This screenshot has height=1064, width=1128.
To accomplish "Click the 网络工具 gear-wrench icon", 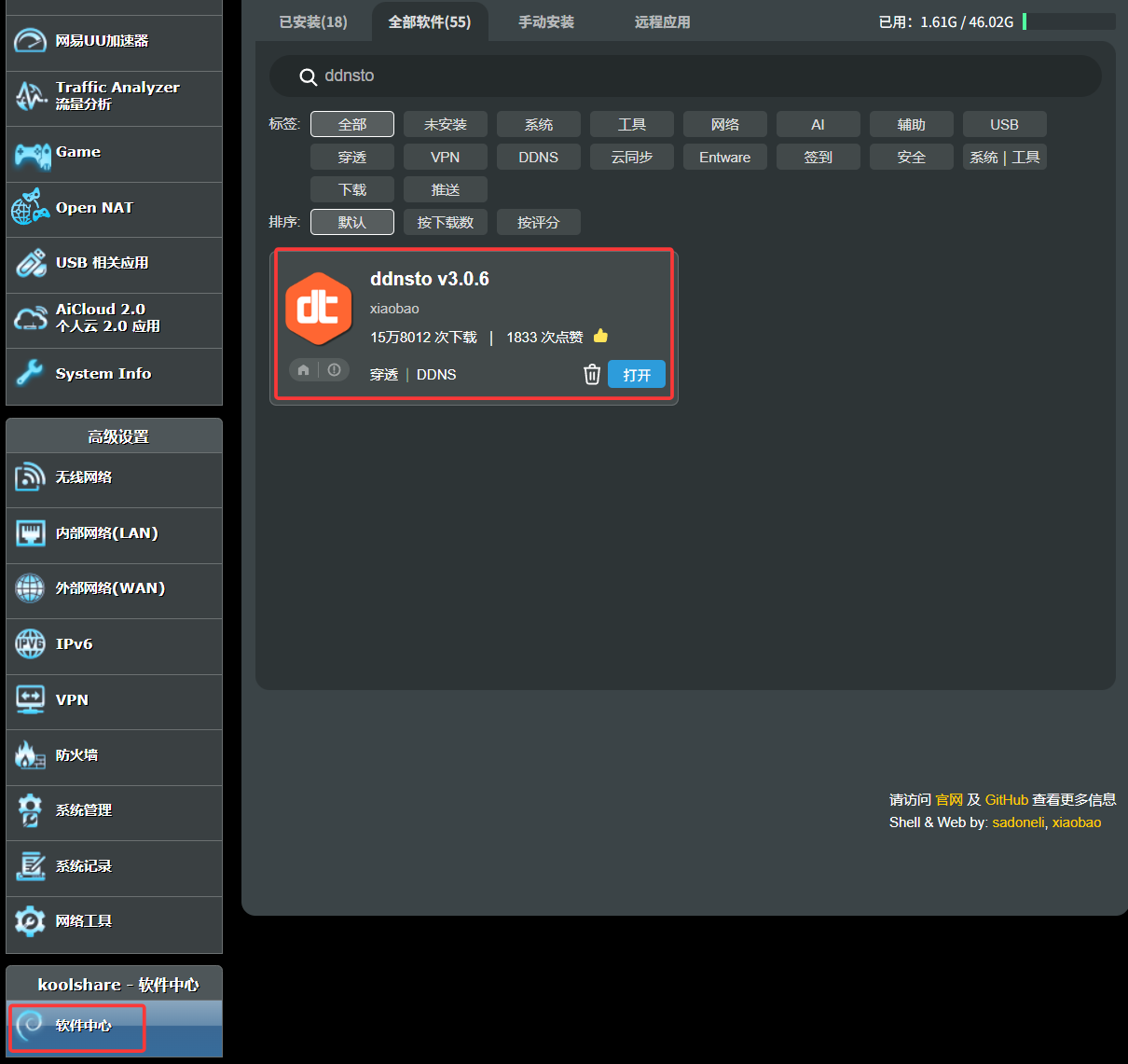I will [30, 921].
